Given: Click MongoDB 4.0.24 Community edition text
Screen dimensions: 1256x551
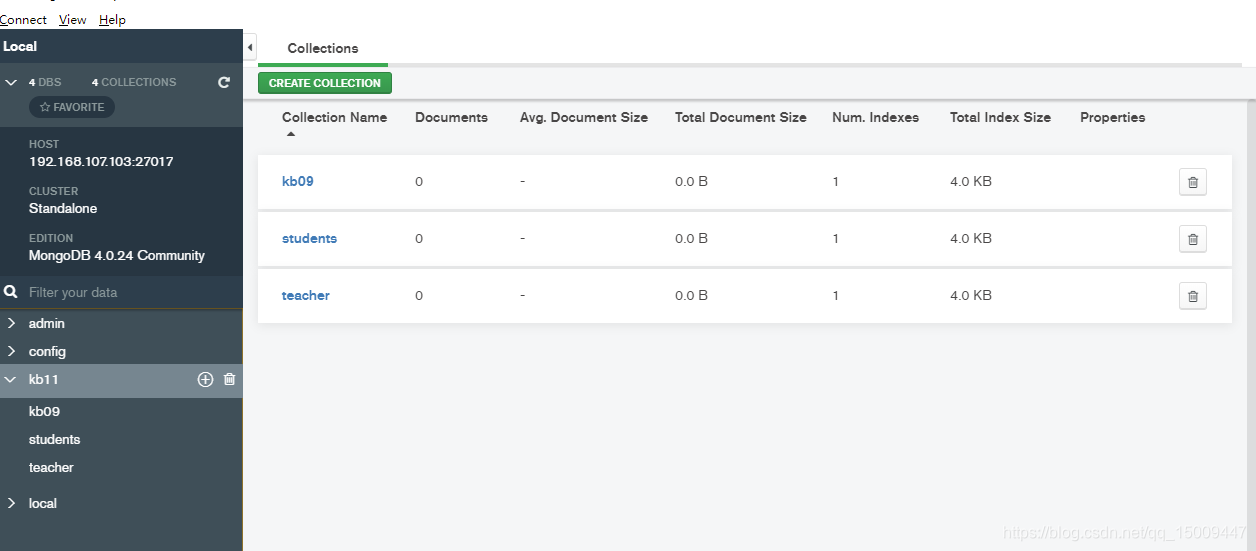Looking at the screenshot, I should click(x=117, y=255).
